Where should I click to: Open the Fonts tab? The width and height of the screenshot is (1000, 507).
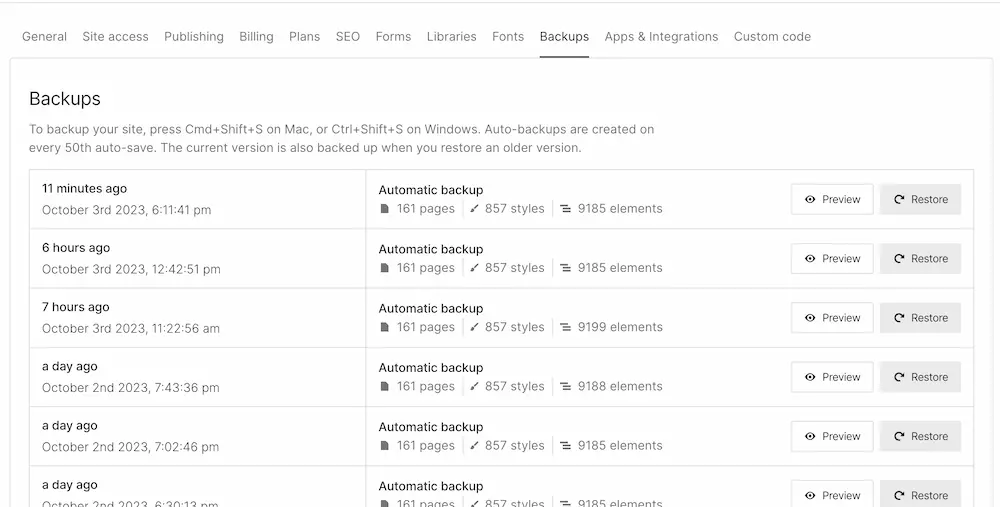click(x=508, y=37)
